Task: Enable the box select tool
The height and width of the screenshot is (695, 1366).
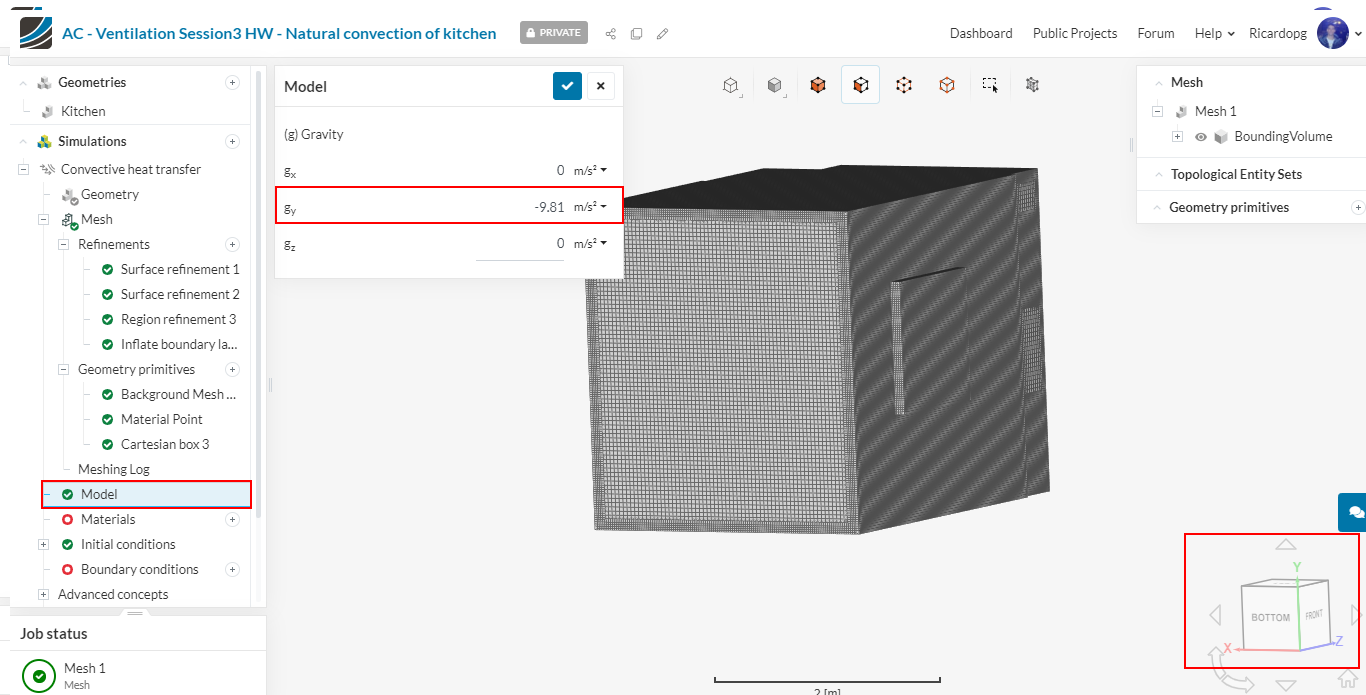Action: (990, 86)
